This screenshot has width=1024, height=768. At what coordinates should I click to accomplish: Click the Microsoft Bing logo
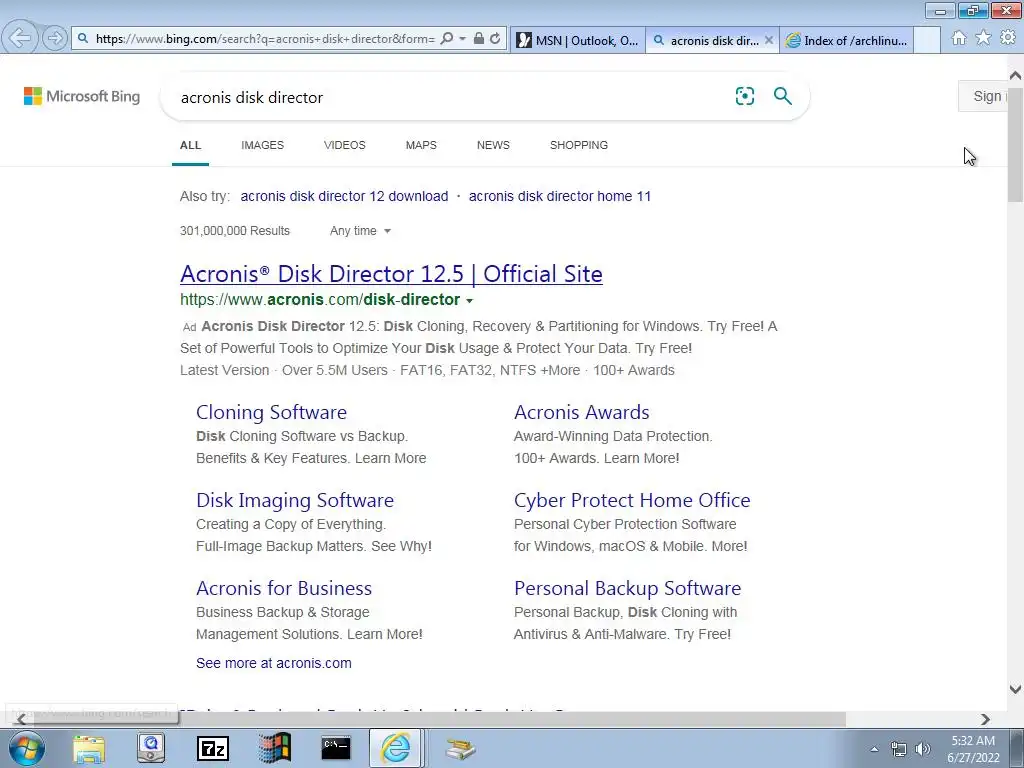tap(82, 96)
